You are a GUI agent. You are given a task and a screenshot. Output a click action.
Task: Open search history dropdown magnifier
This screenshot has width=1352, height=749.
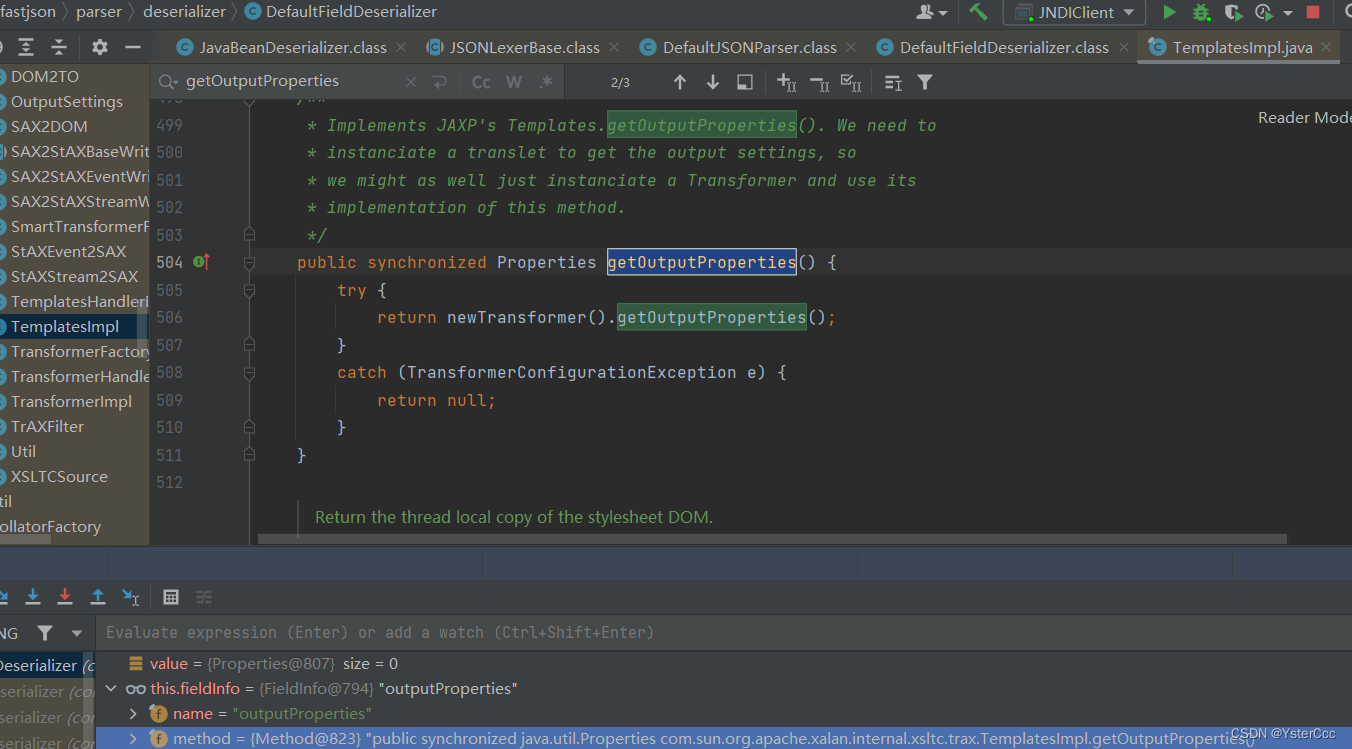pyautogui.click(x=169, y=82)
